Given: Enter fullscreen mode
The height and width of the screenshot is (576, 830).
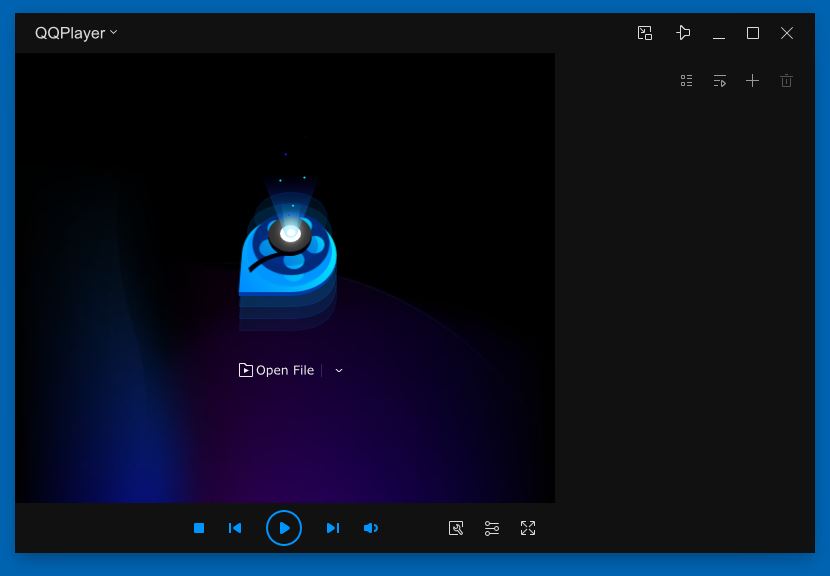Looking at the screenshot, I should pos(528,528).
